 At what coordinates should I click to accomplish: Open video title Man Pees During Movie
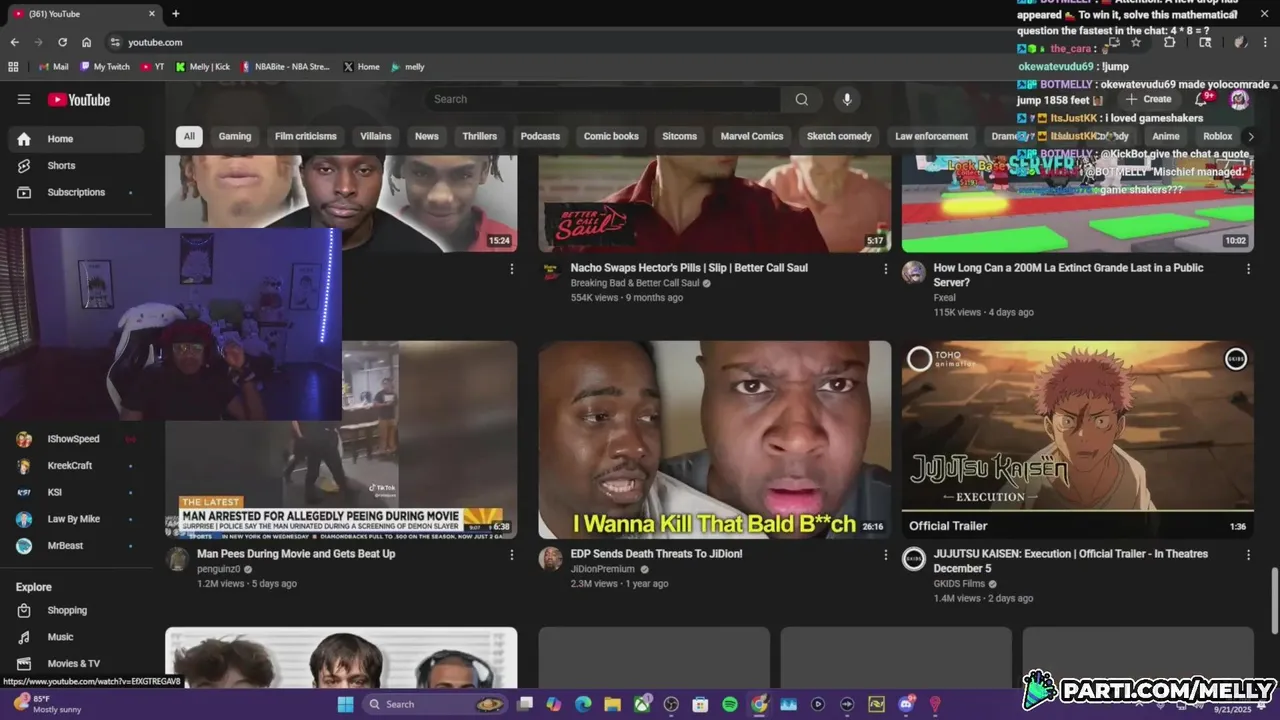[x=296, y=554]
